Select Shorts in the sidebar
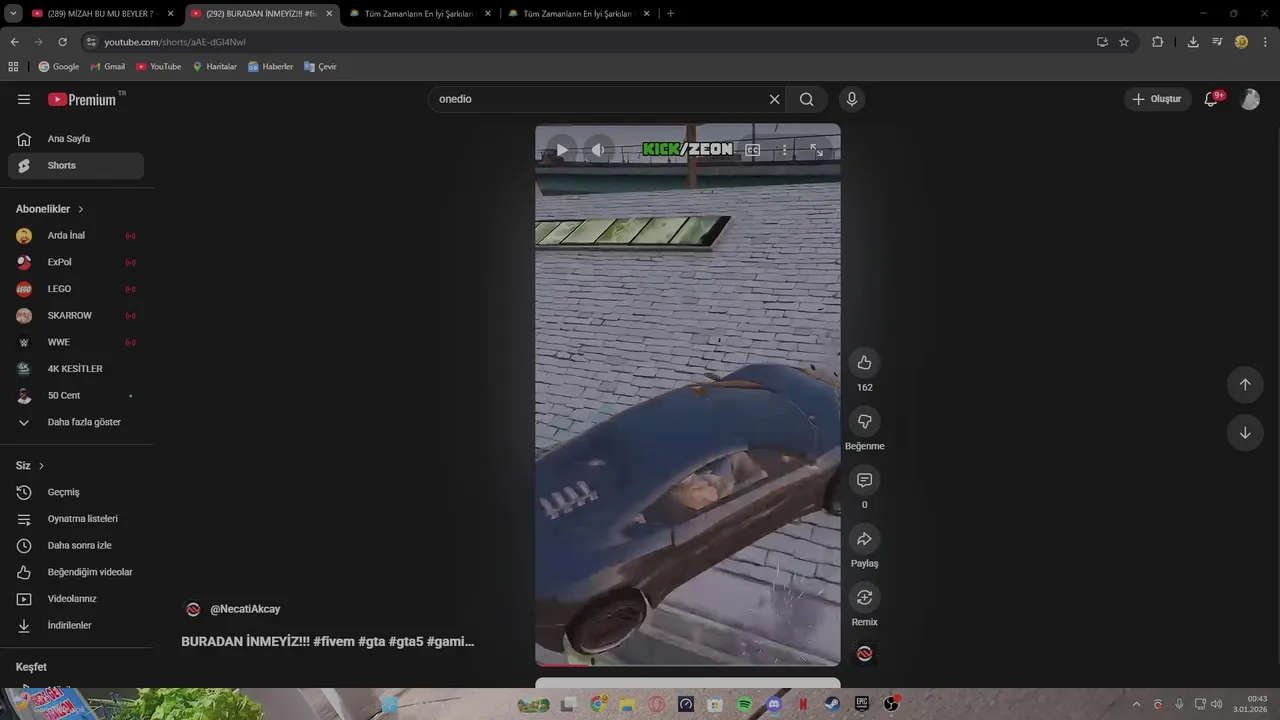1280x720 pixels. pos(76,166)
